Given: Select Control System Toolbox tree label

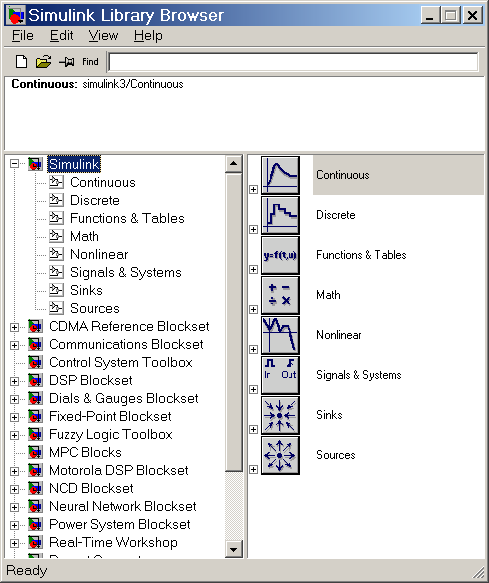Looking at the screenshot, I should pos(121,363).
